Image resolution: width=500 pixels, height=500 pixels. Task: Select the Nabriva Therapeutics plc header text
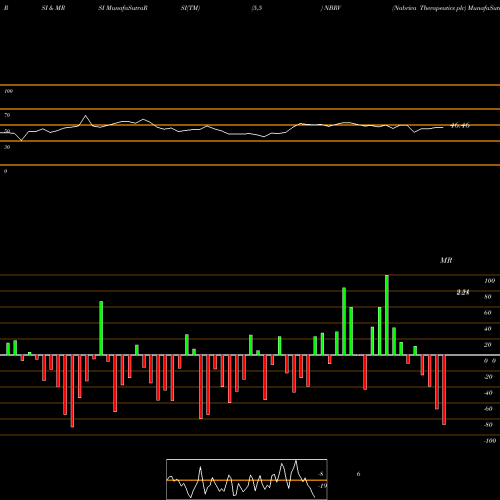[x=429, y=8]
